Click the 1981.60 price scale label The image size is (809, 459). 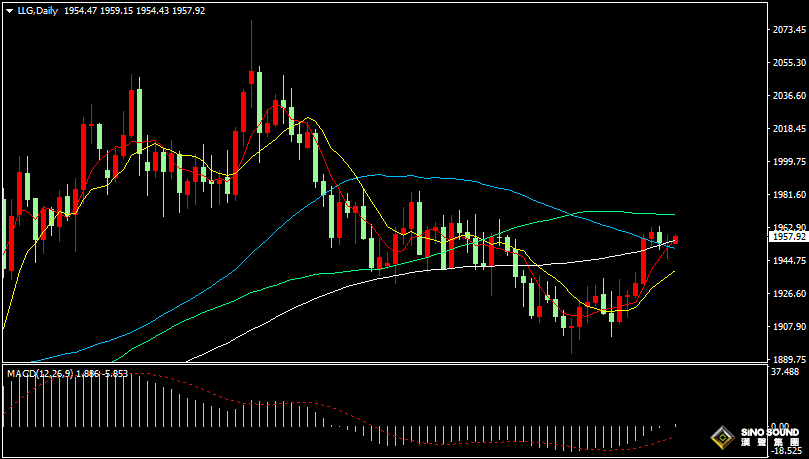[x=789, y=195]
